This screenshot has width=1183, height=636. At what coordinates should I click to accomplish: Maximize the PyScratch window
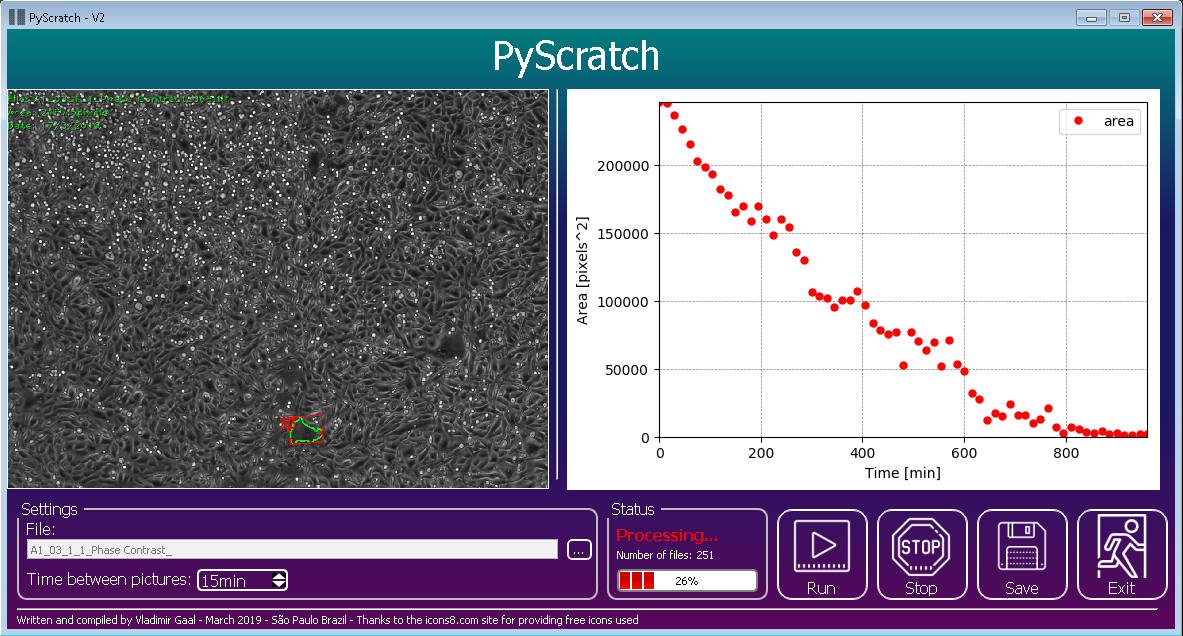[1124, 17]
